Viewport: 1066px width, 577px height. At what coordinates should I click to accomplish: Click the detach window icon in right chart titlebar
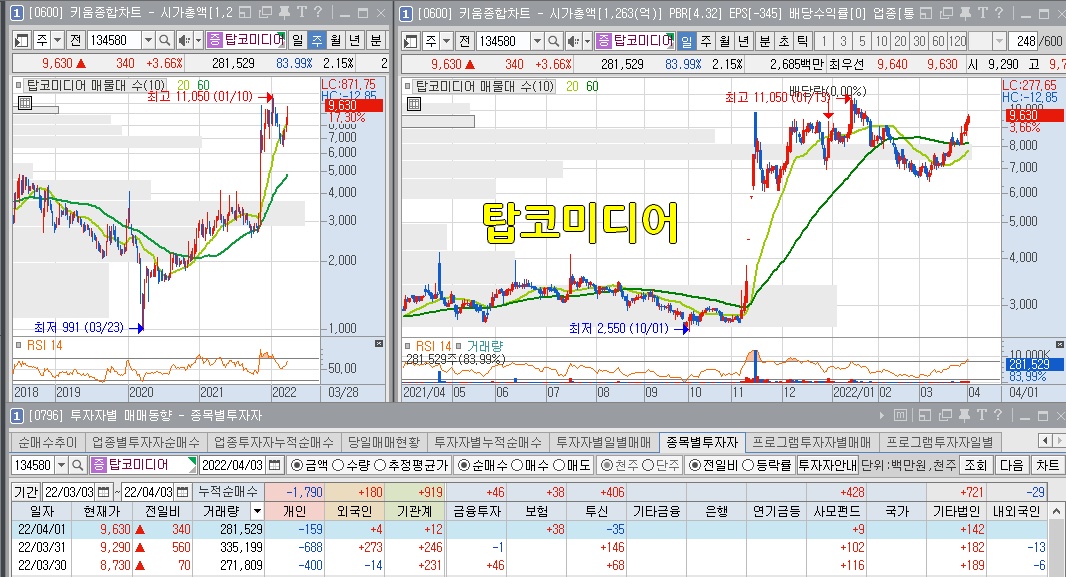pyautogui.click(x=946, y=13)
